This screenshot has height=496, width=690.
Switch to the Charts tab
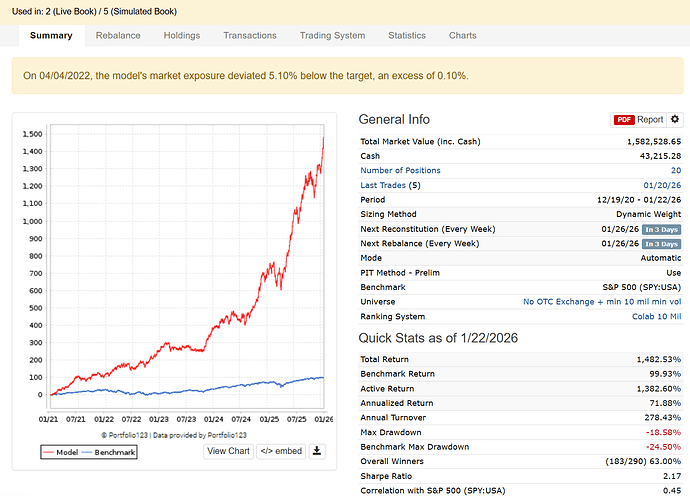pyautogui.click(x=463, y=35)
